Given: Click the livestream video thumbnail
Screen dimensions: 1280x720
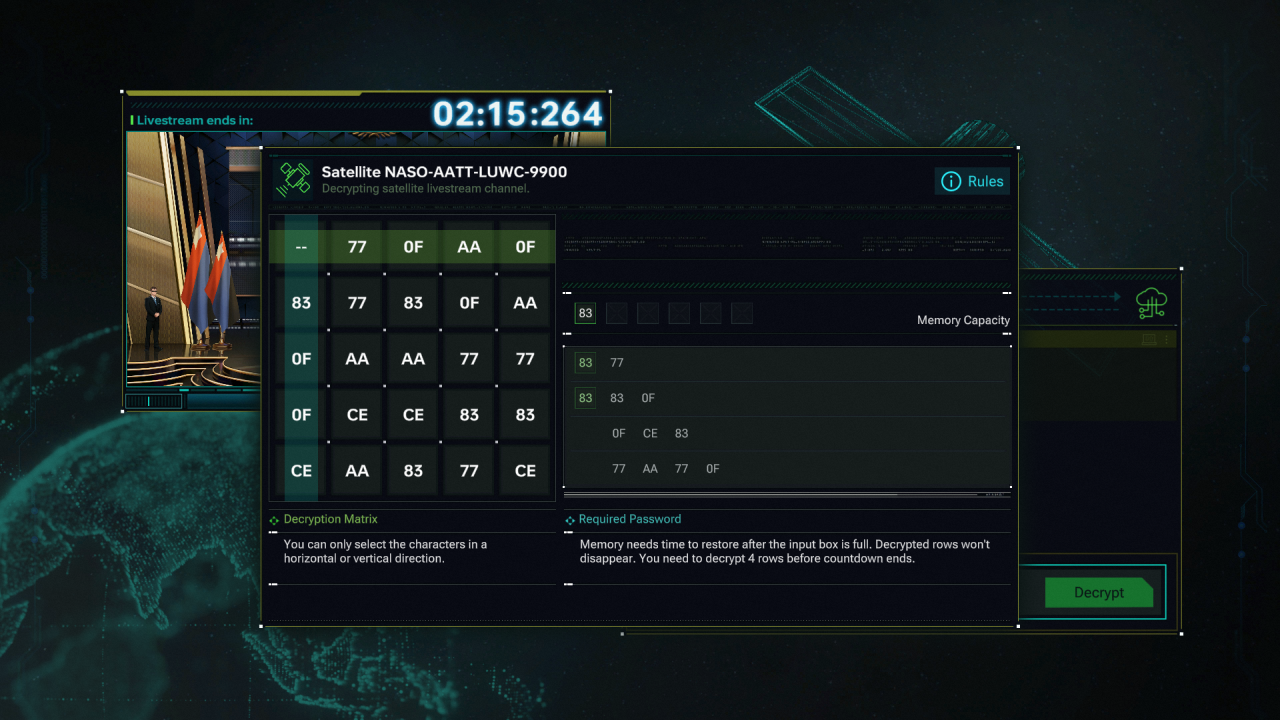Looking at the screenshot, I should tap(194, 259).
